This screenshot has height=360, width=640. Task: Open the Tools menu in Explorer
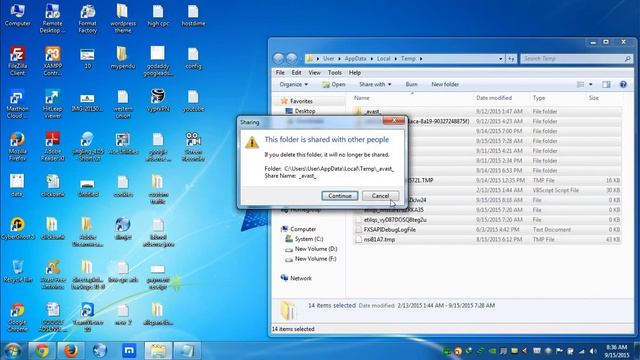coord(335,73)
